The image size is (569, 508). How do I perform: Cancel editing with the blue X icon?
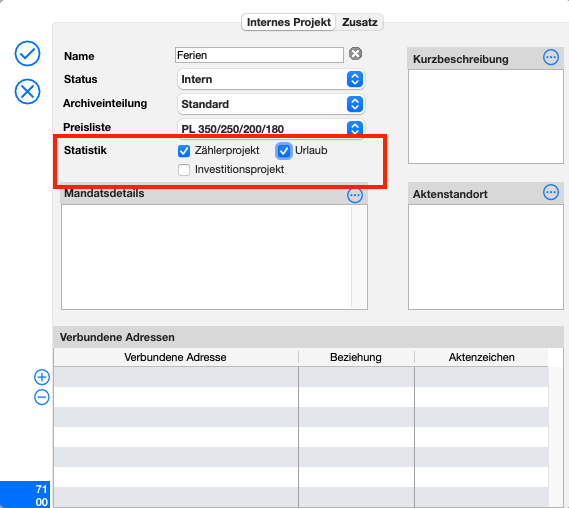click(27, 91)
